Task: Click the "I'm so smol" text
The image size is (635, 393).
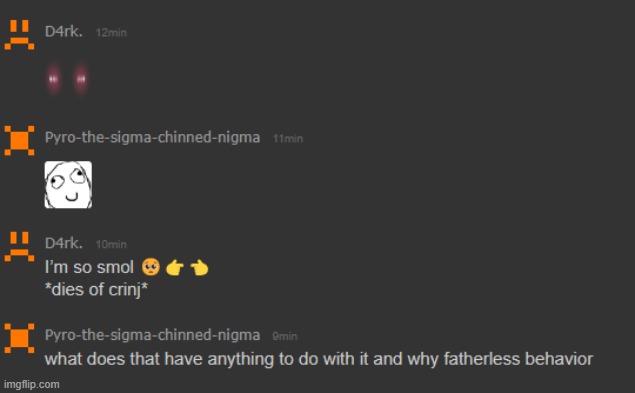Action: [89, 267]
